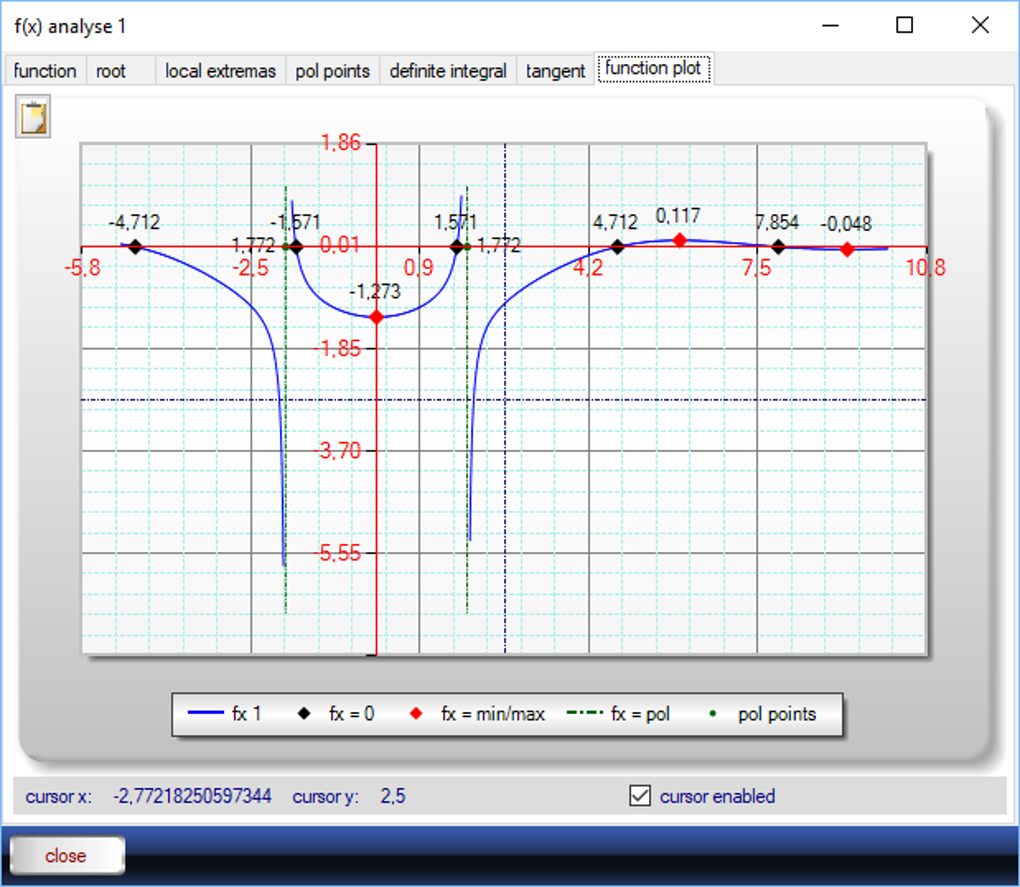
Task: Click the y-axis label -3,70
Action: [337, 451]
